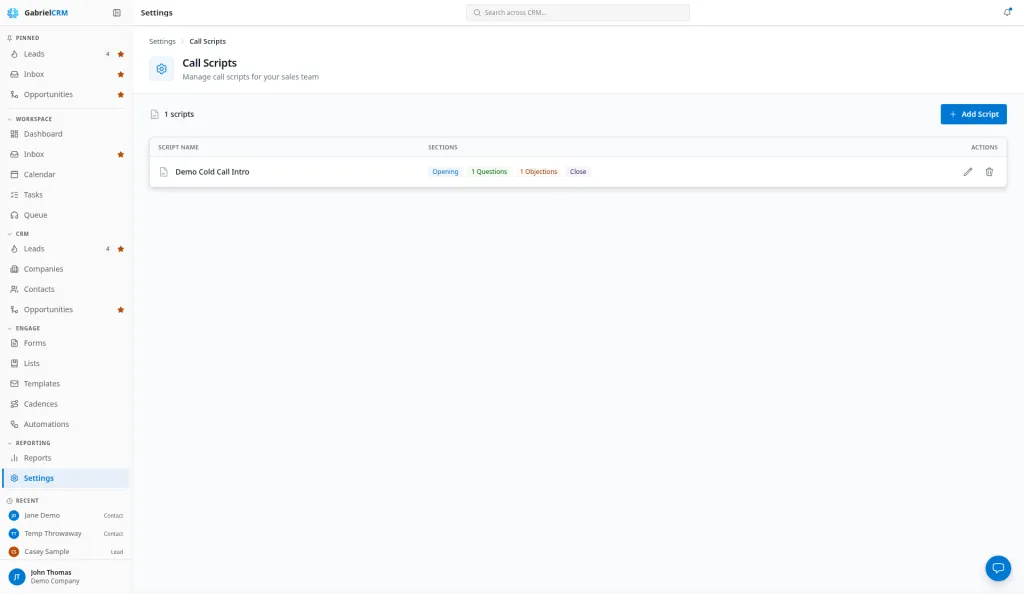Image resolution: width=1024 pixels, height=594 pixels.
Task: Click the Dashboard grid icon
Action: tap(14, 134)
